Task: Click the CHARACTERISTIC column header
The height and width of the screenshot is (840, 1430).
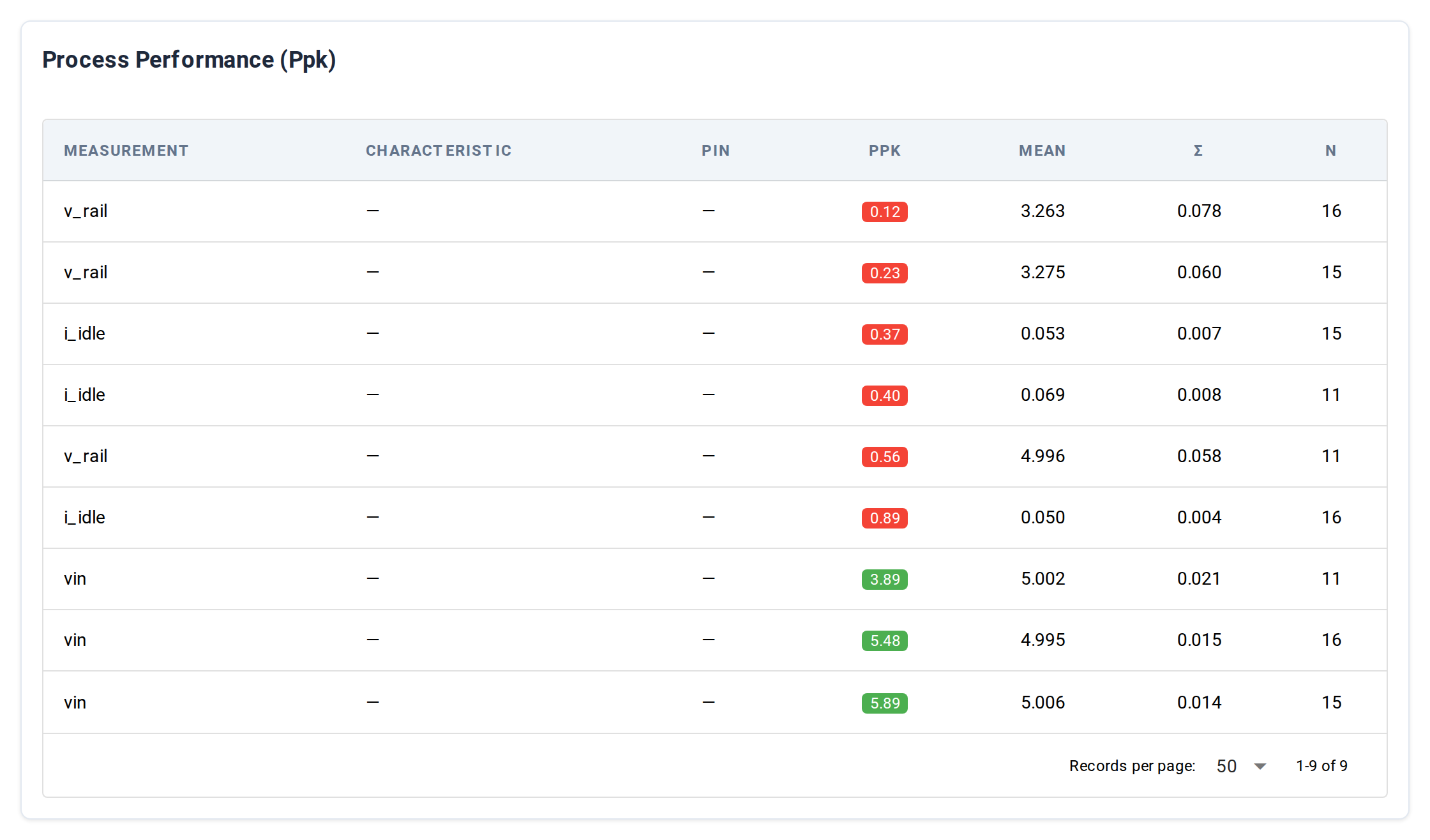Action: pyautogui.click(x=439, y=151)
